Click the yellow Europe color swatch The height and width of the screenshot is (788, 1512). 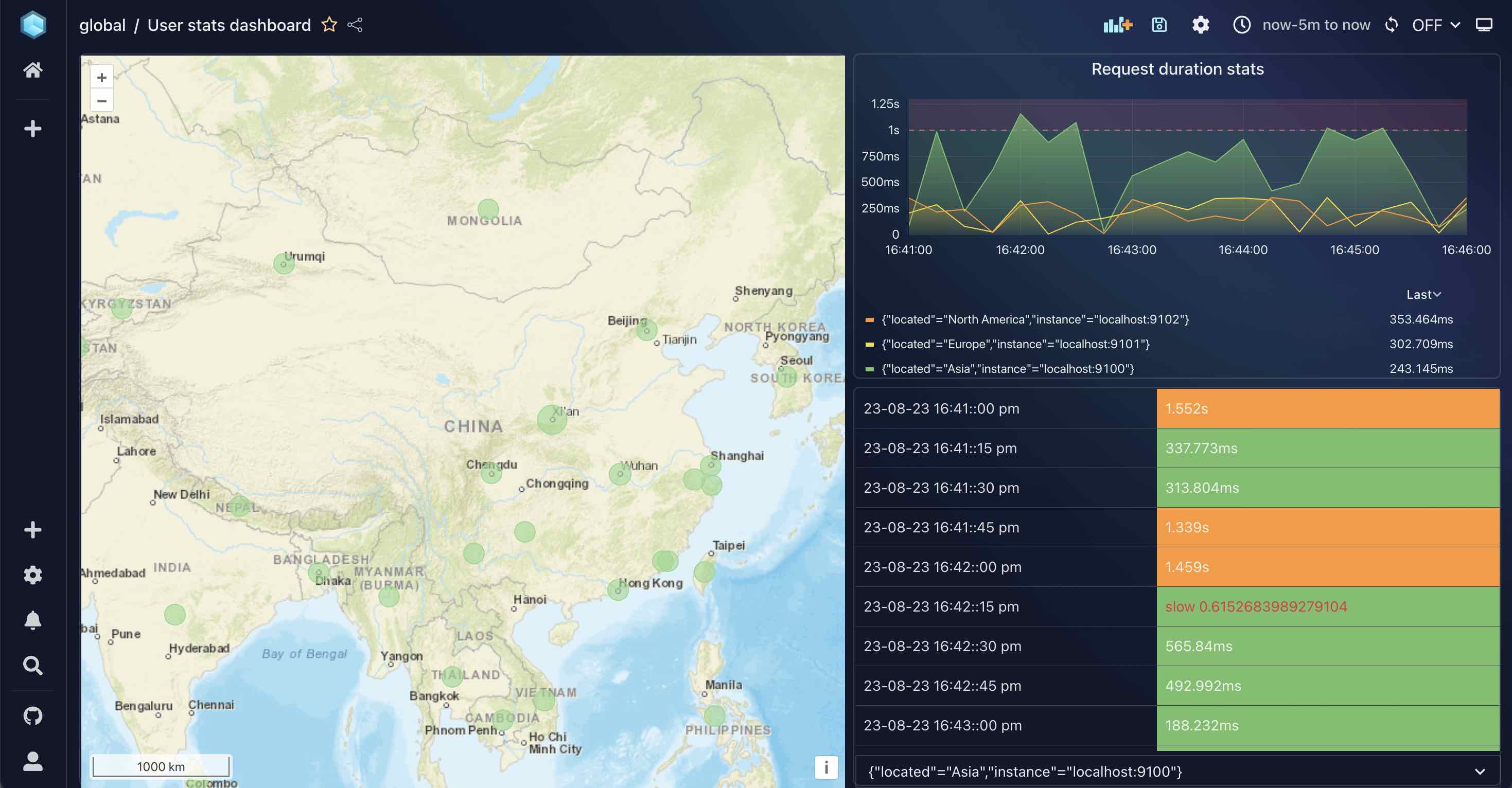point(869,345)
